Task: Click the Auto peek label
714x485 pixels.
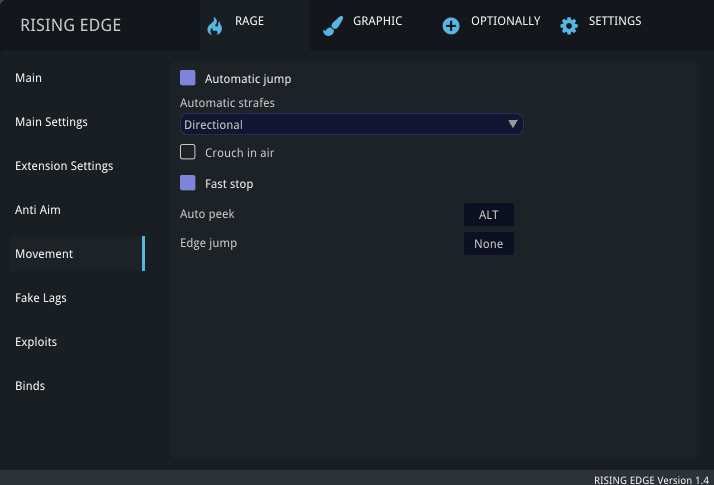Action: pyautogui.click(x=207, y=214)
